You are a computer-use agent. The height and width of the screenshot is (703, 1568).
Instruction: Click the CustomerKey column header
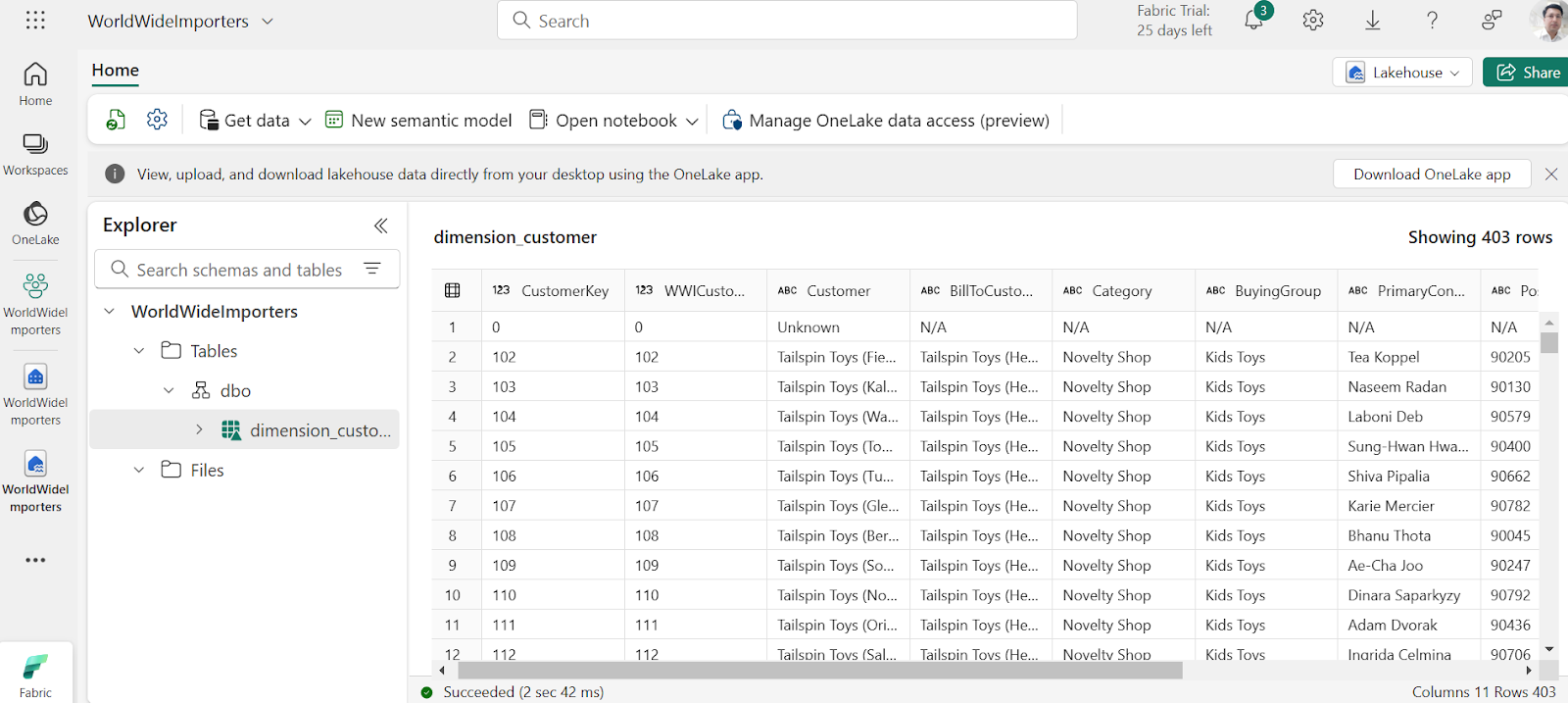tap(553, 291)
